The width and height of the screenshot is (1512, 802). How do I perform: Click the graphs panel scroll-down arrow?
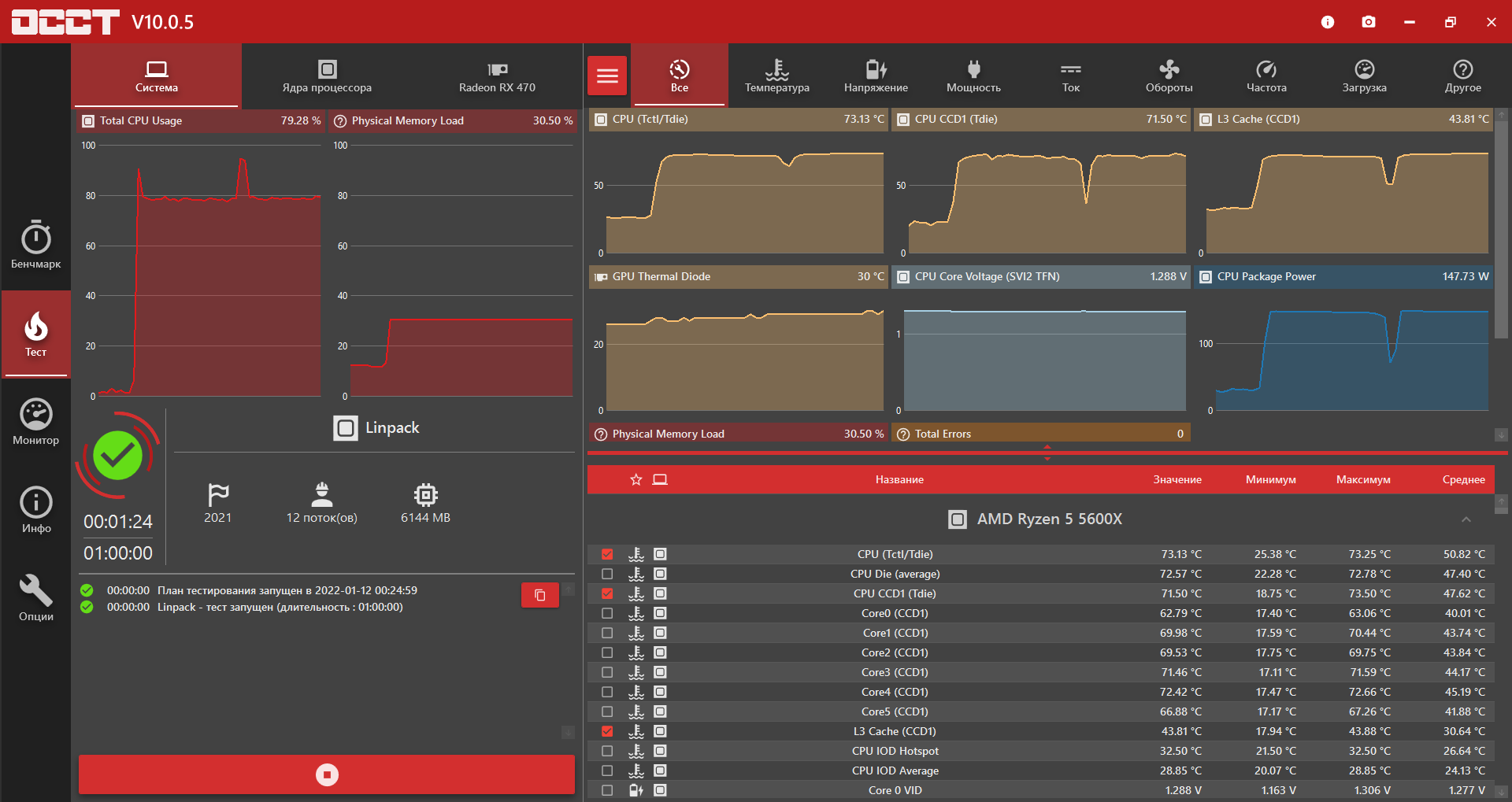coord(1502,435)
